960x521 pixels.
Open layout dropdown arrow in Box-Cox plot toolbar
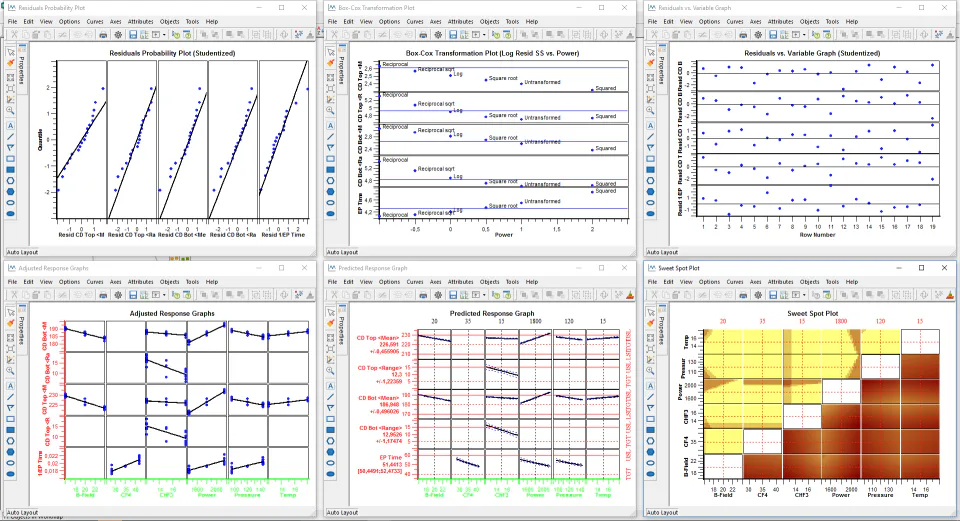(x=484, y=35)
